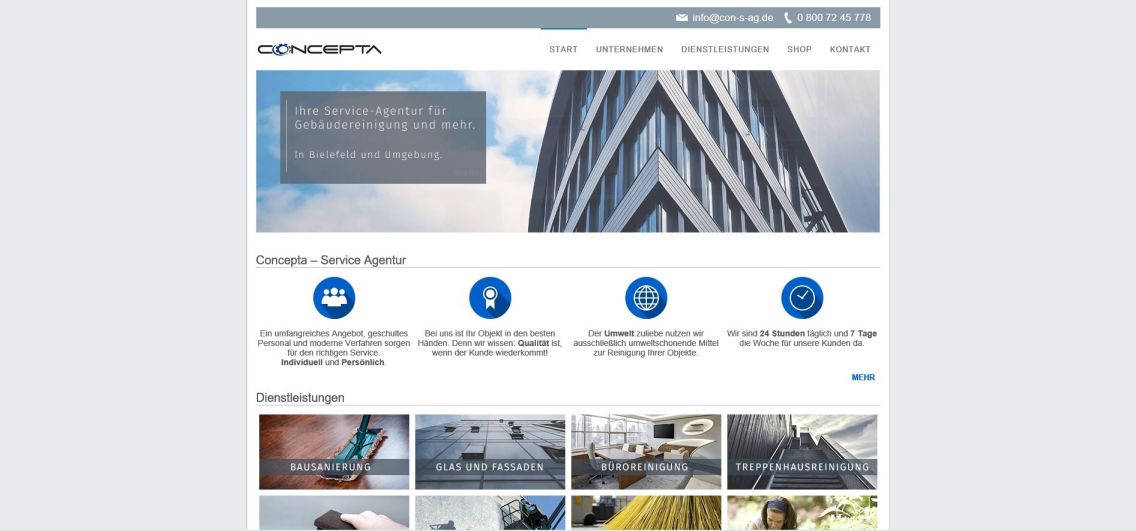The width and height of the screenshot is (1136, 531).
Task: Click the MEHR link
Action: pos(864,377)
